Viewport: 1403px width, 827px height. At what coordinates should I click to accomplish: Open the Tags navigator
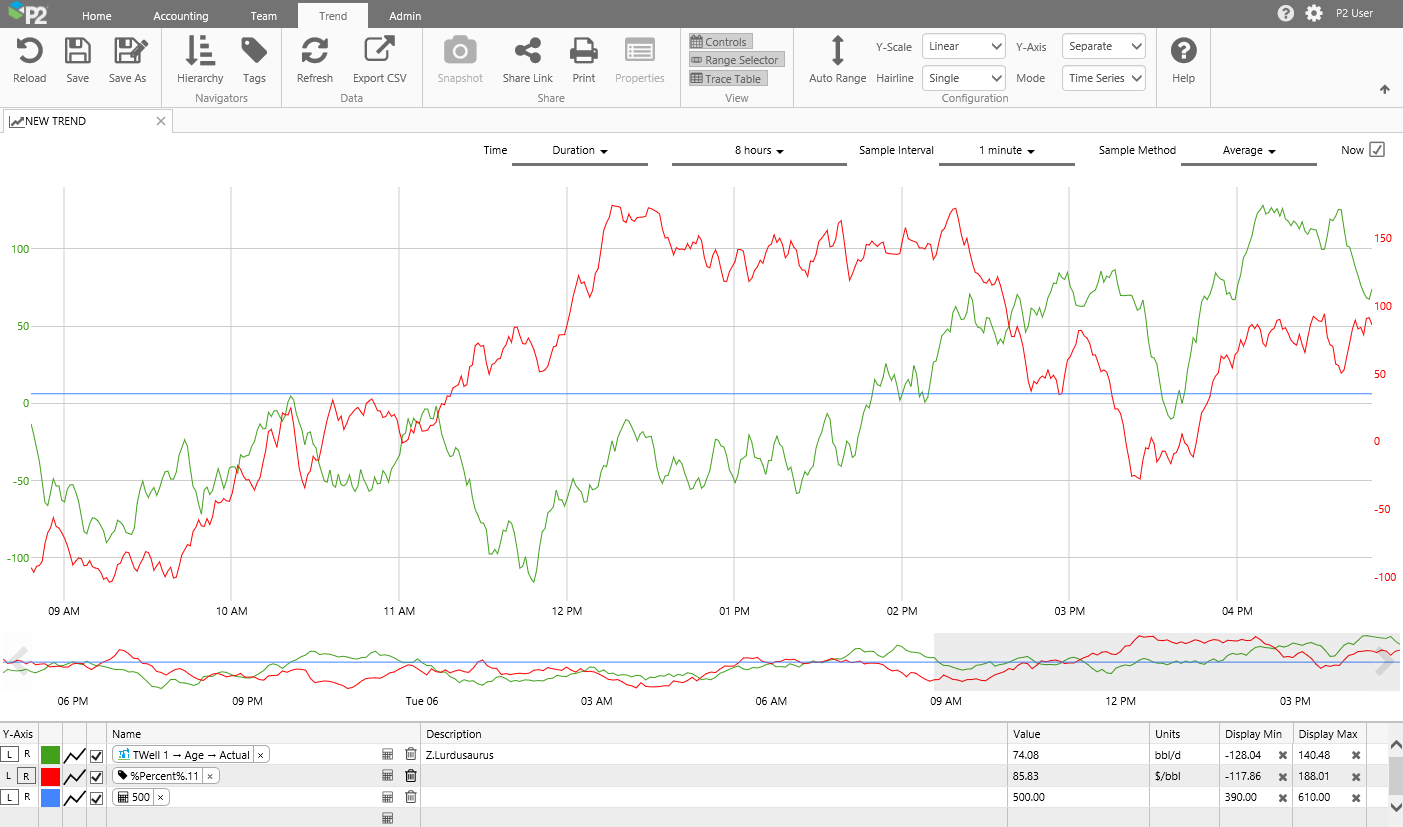(254, 52)
